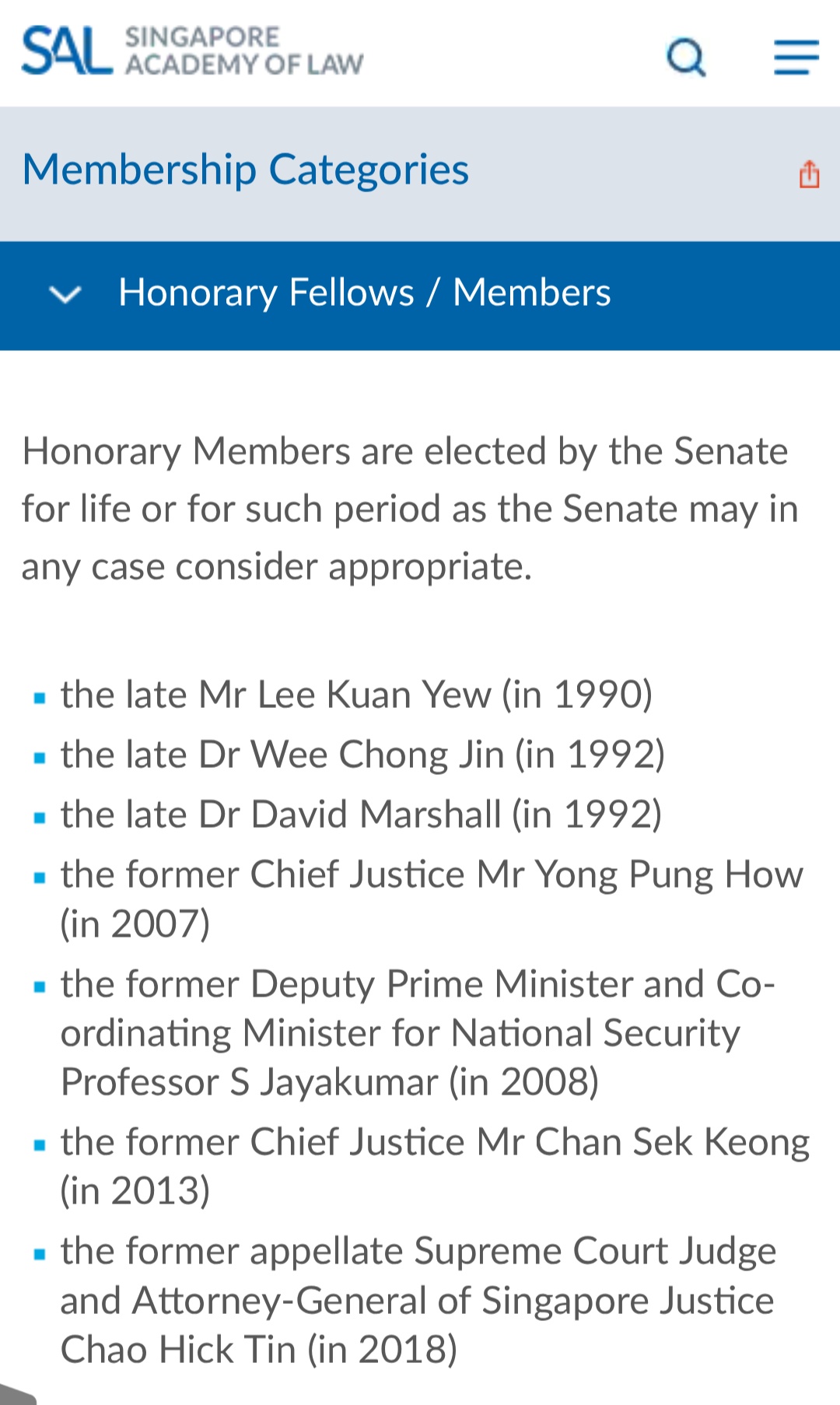Viewport: 840px width, 1405px height.
Task: Click the Professor S Jayakumar entry
Action: 418,1032
